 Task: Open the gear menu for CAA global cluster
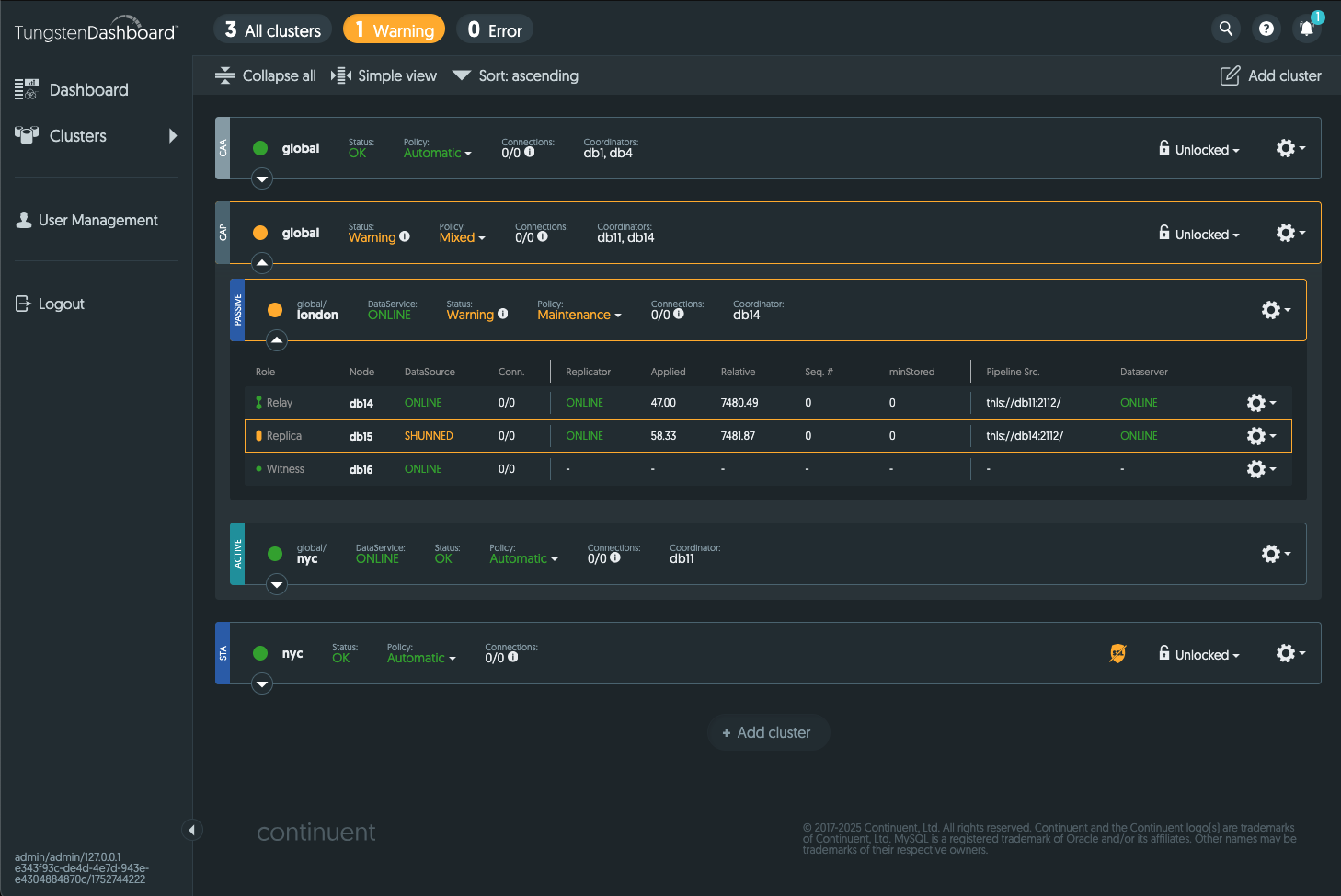(x=1290, y=148)
